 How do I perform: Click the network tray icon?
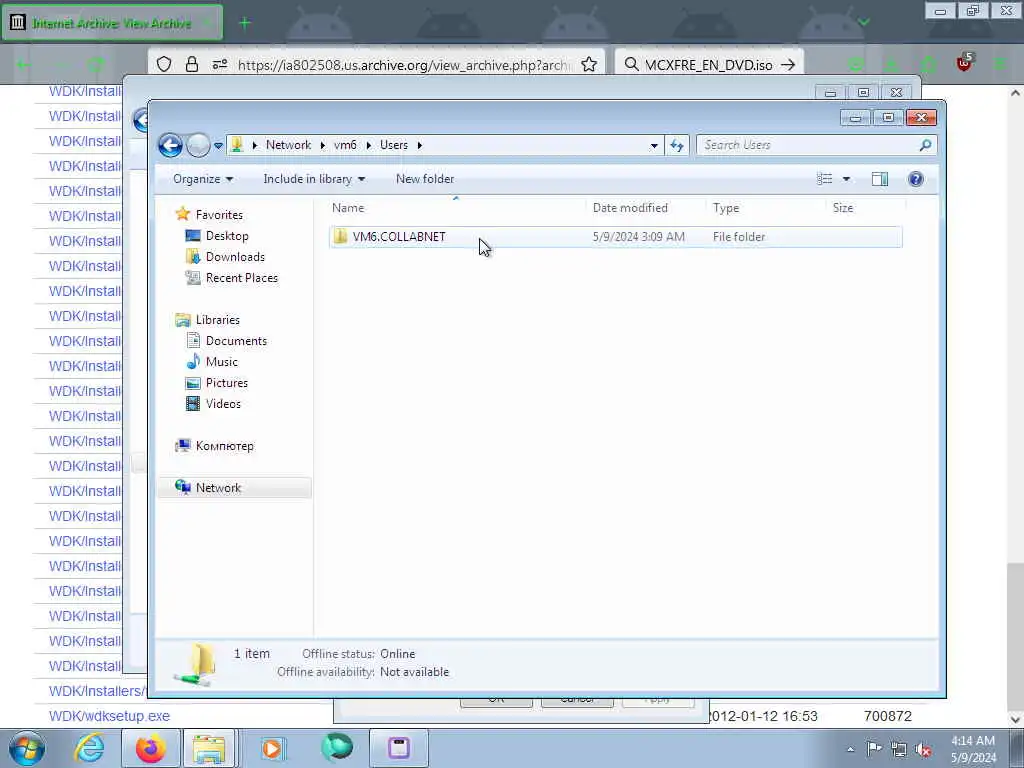(x=899, y=750)
